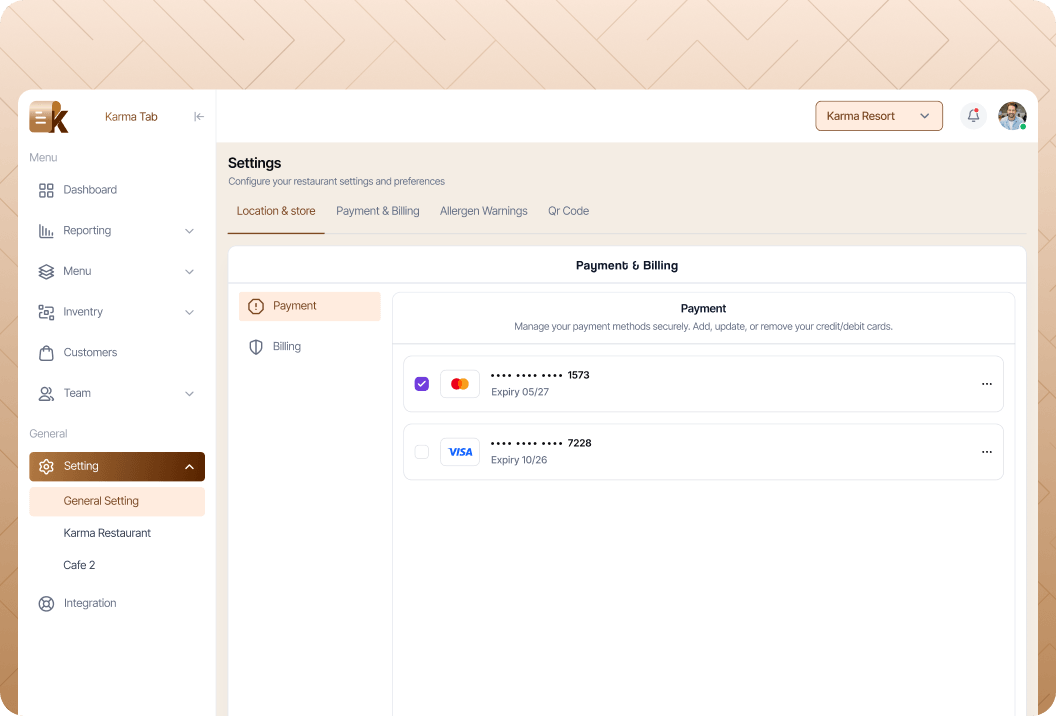Switch to Location & store tab
The width and height of the screenshot is (1056, 716).
click(276, 211)
